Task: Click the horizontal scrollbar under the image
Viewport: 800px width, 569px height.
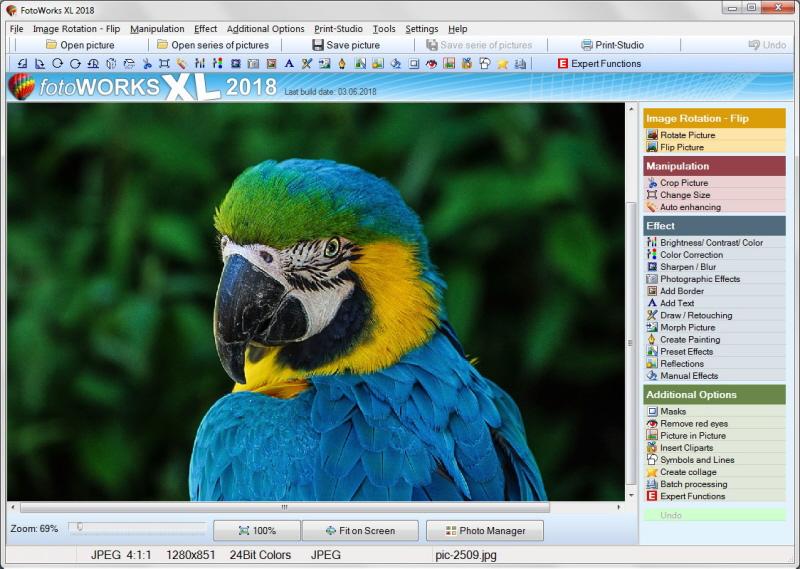Action: [320, 508]
